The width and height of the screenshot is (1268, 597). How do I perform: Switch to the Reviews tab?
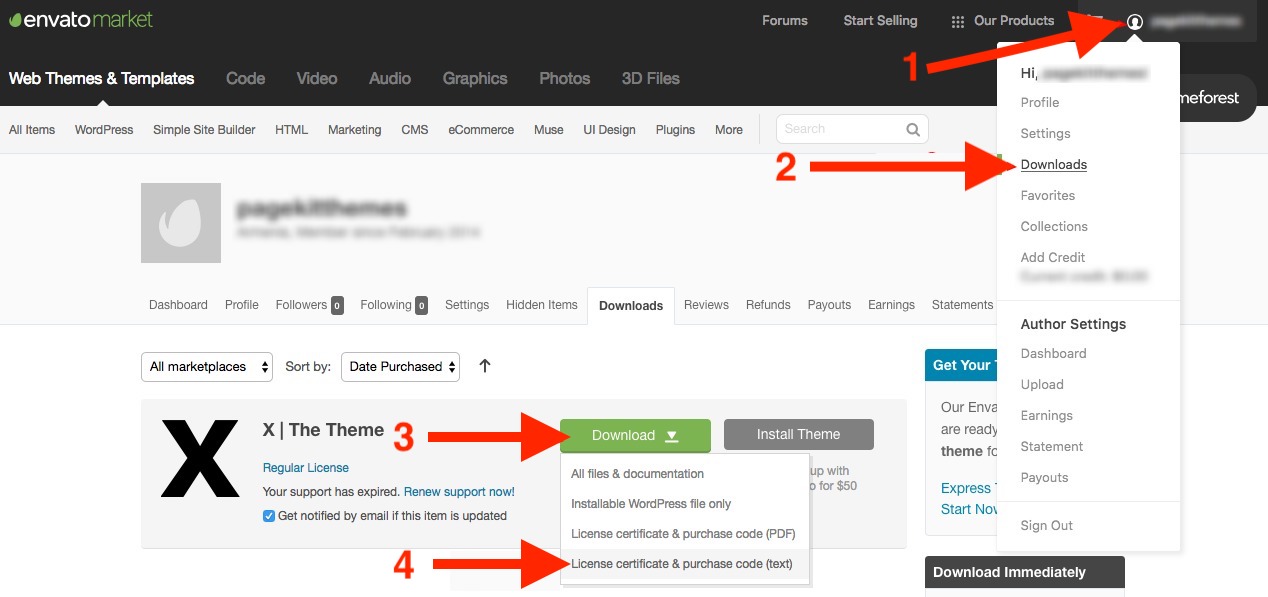(x=706, y=305)
